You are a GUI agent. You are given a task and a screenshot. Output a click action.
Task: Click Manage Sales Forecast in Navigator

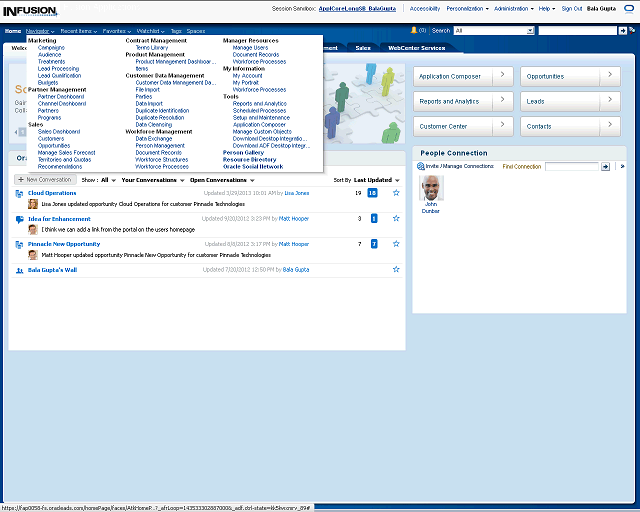[x=67, y=152]
